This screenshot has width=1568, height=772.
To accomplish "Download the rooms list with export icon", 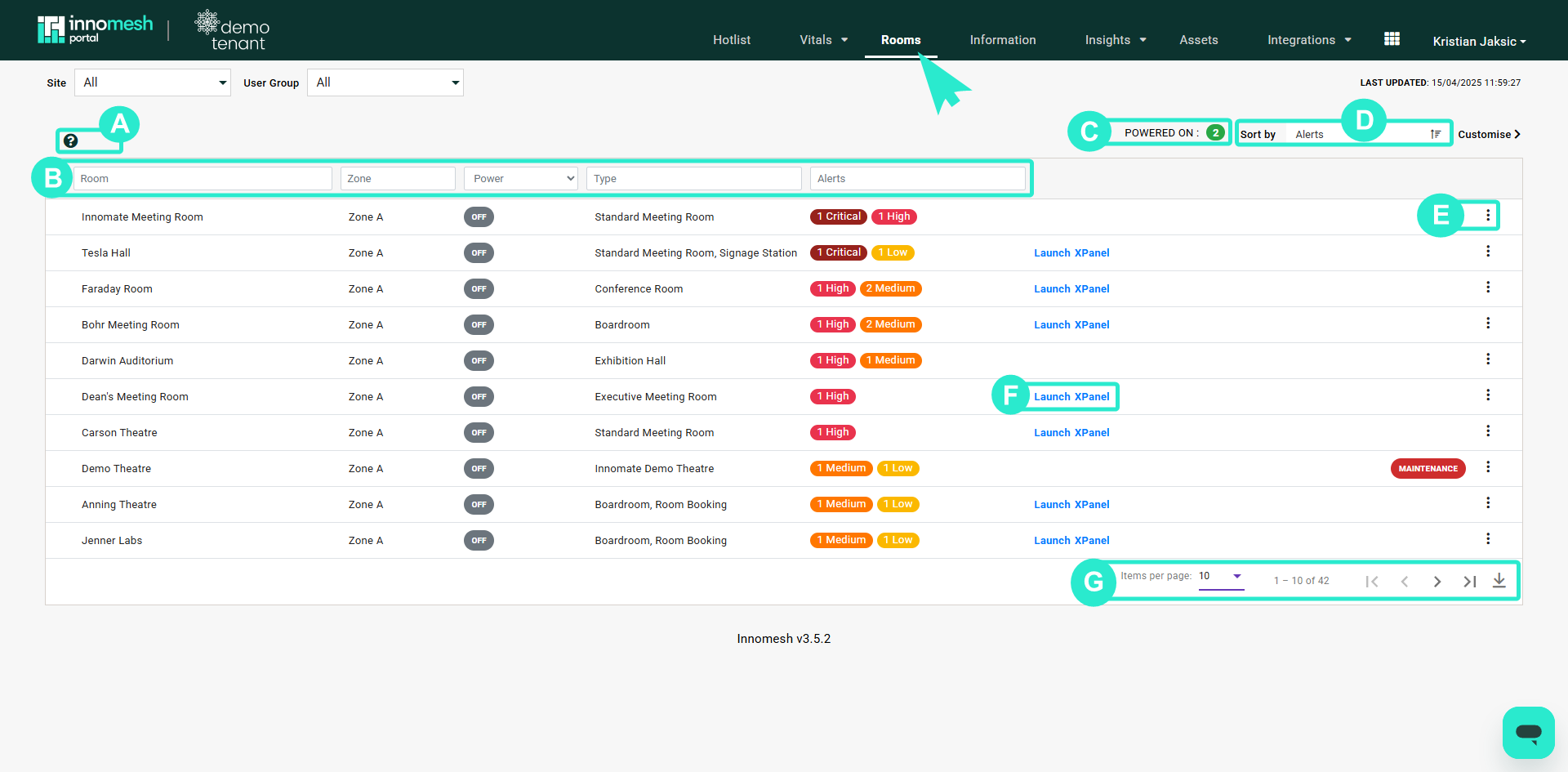I will click(x=1499, y=581).
